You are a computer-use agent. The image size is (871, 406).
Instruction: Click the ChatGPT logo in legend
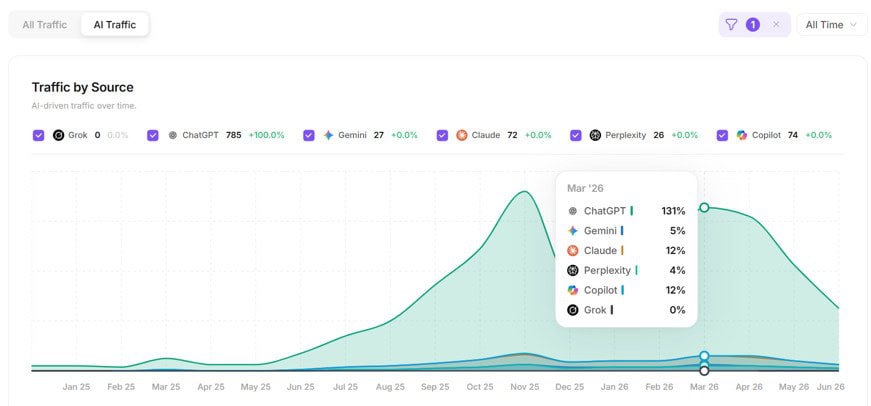coord(173,135)
